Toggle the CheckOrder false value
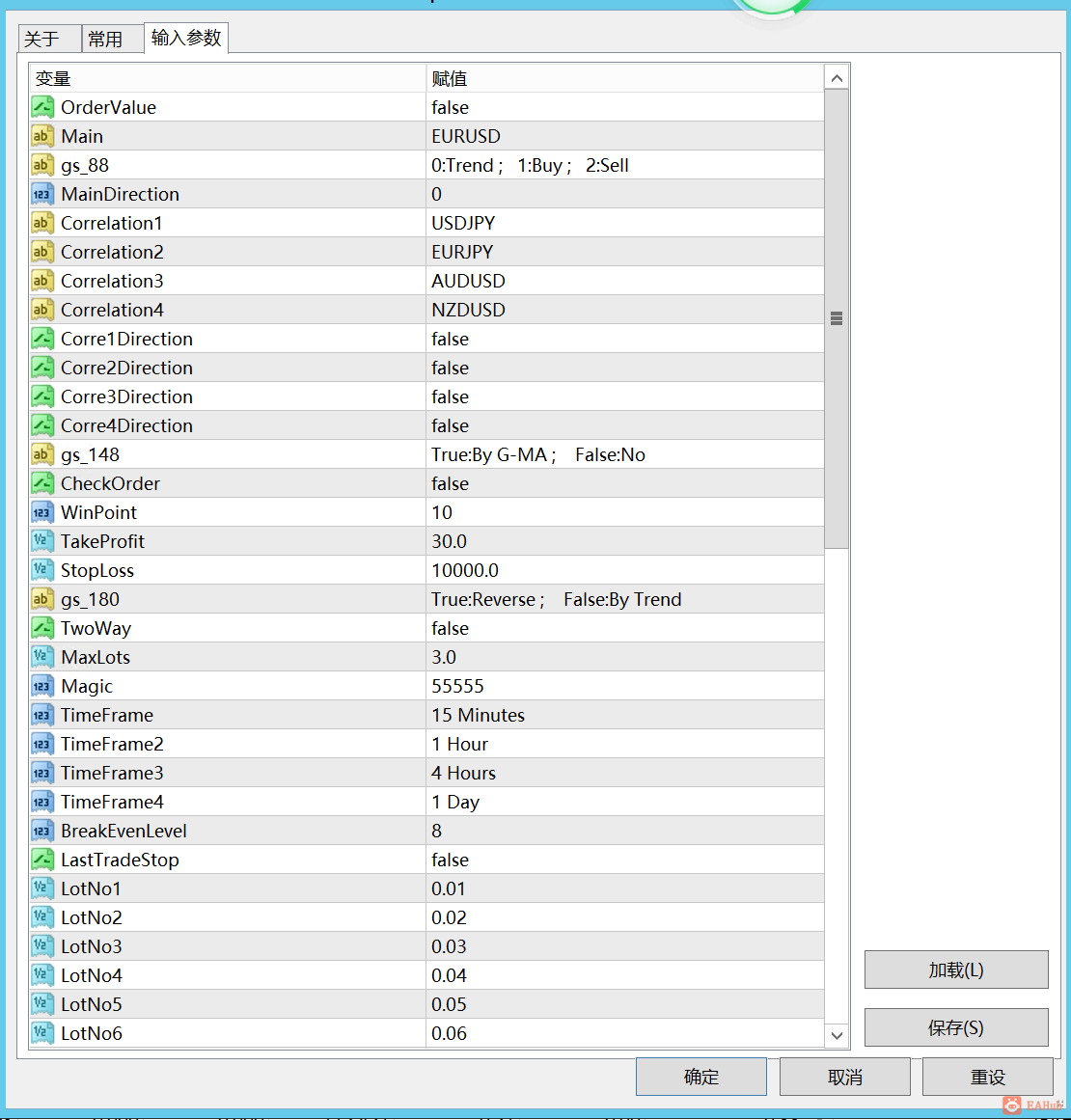The height and width of the screenshot is (1120, 1071). [624, 483]
